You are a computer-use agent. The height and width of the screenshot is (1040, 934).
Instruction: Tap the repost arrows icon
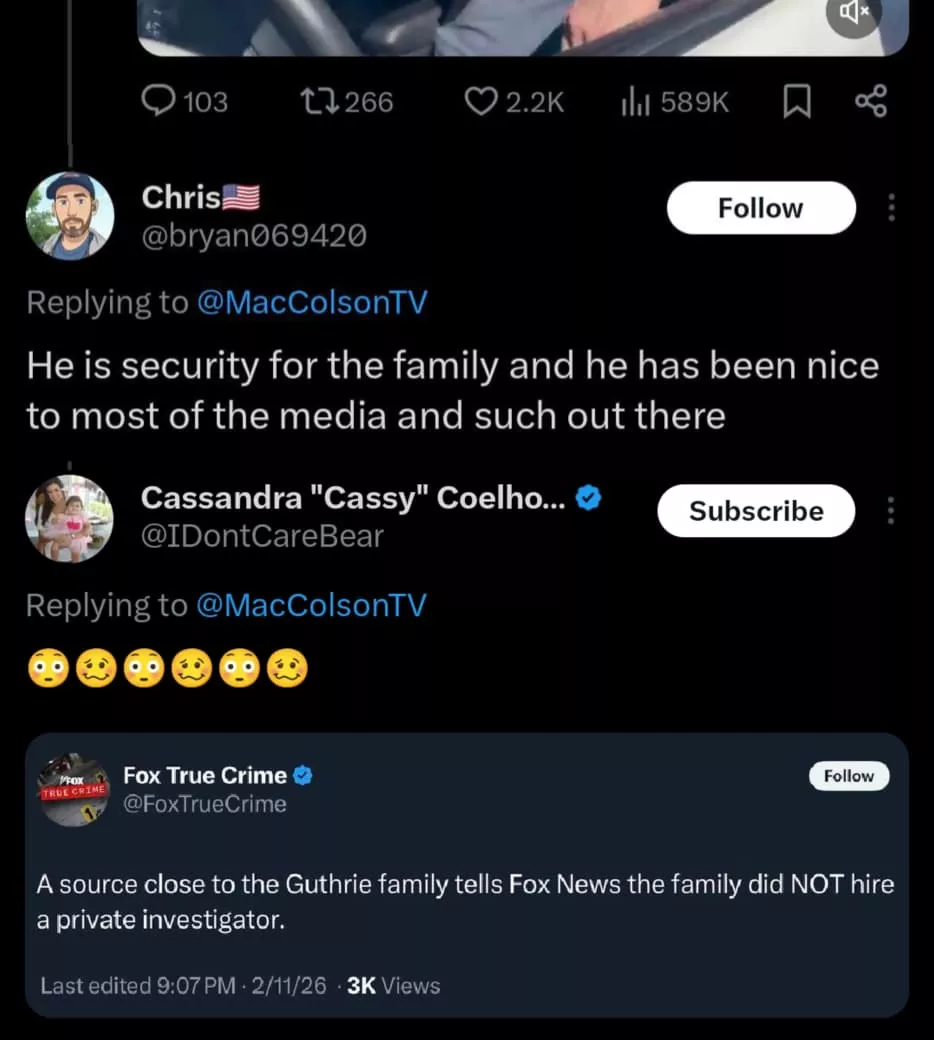pyautogui.click(x=320, y=101)
